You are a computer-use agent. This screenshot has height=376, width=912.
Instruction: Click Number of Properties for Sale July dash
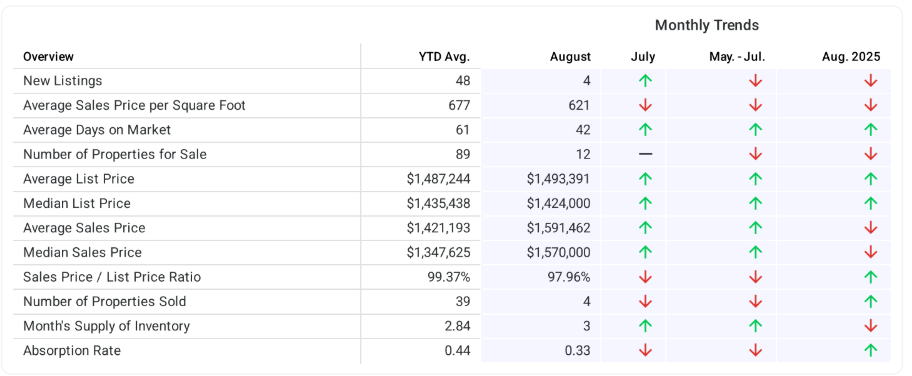645,154
